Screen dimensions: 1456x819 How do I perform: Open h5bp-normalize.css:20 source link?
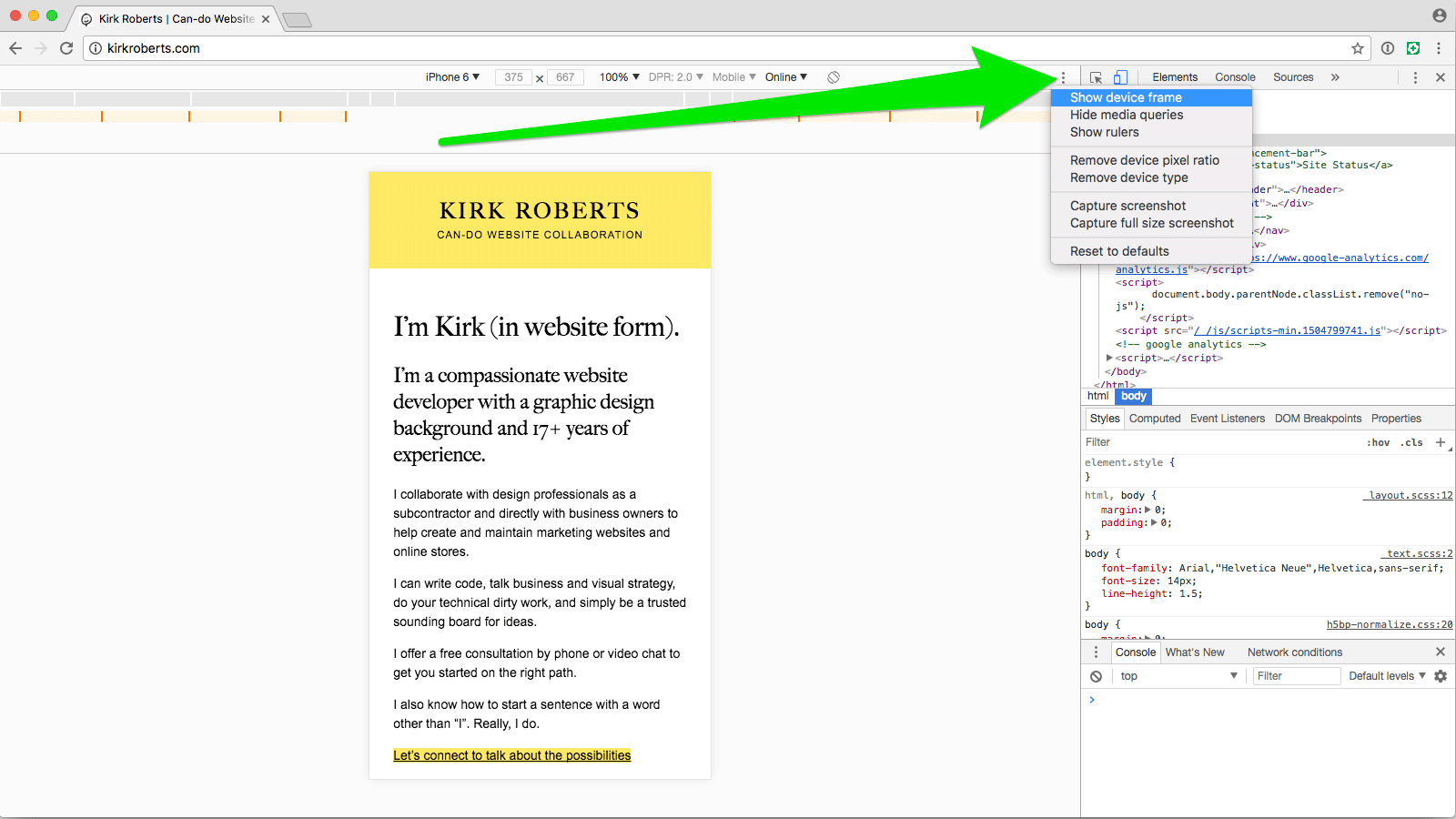(x=1390, y=624)
